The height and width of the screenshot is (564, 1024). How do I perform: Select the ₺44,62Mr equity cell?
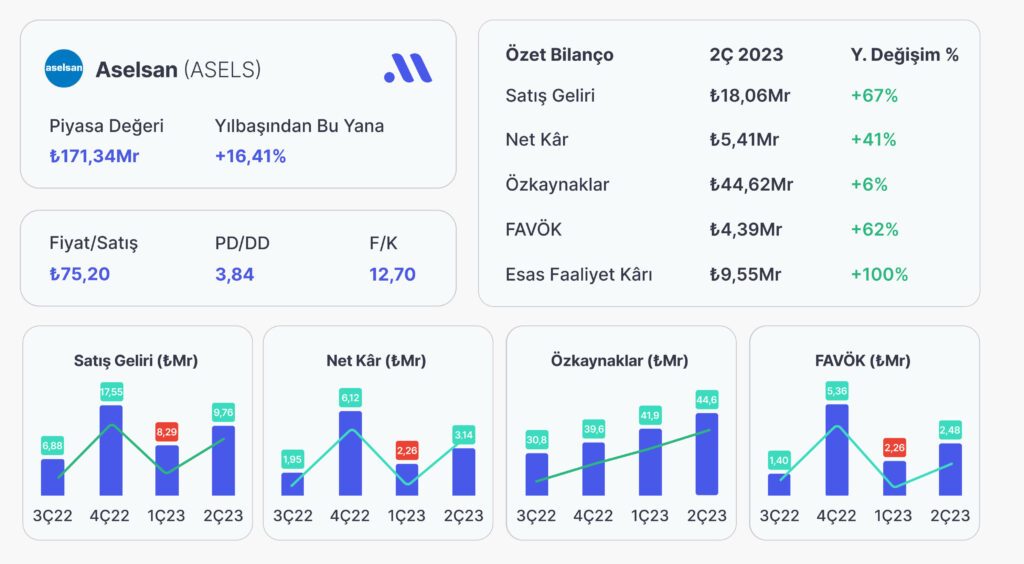[x=752, y=185]
